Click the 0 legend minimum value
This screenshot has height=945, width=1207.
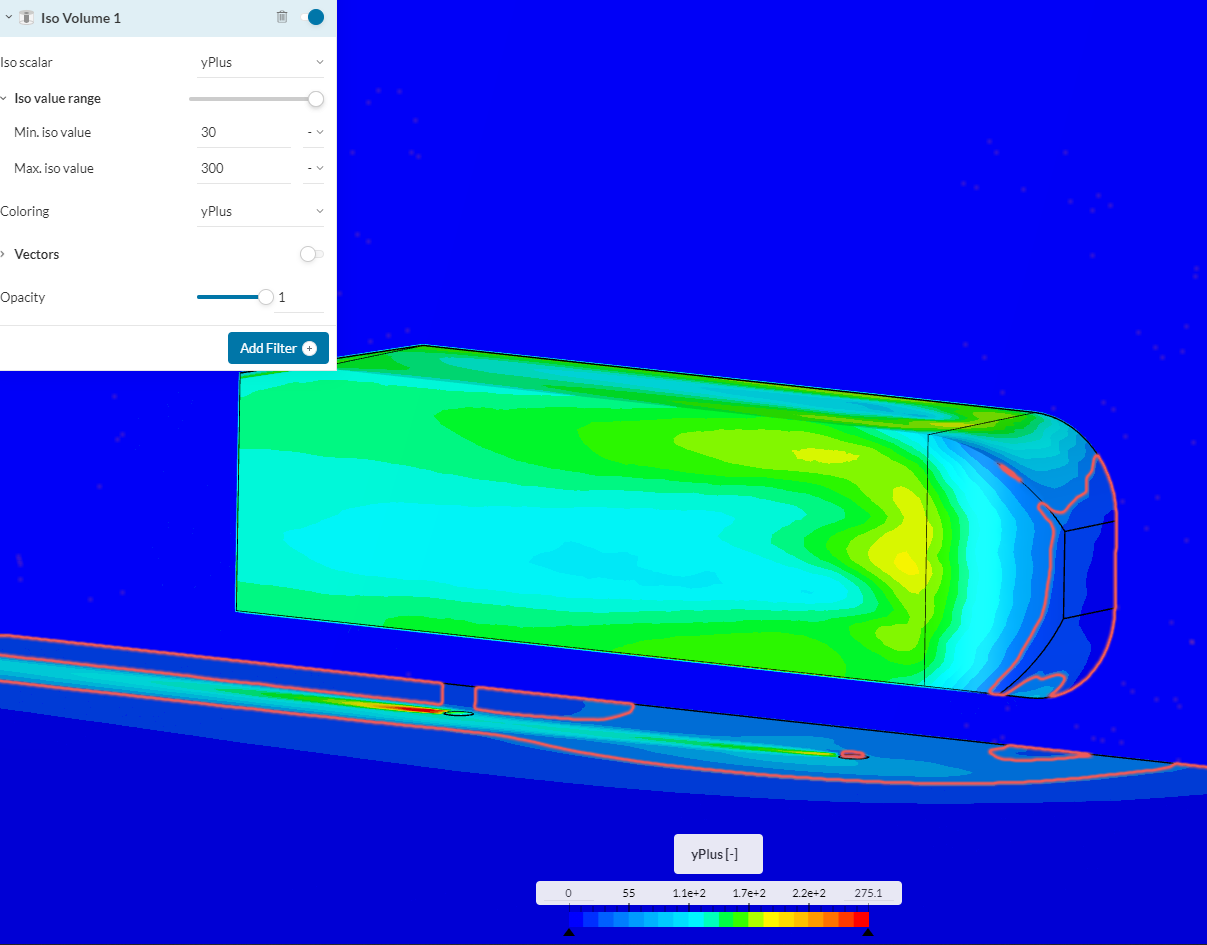(x=568, y=893)
